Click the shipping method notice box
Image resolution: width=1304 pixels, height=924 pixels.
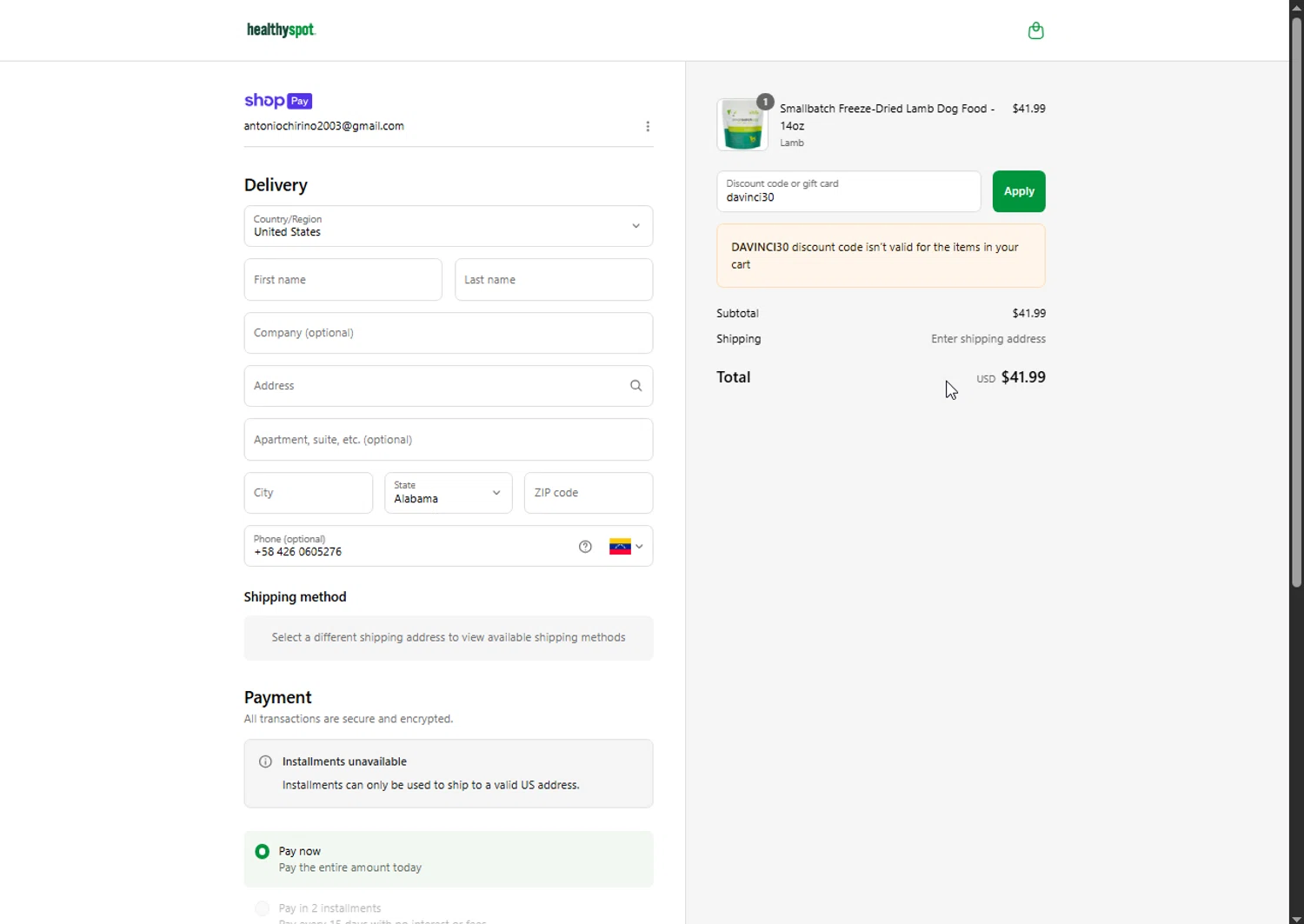[449, 638]
